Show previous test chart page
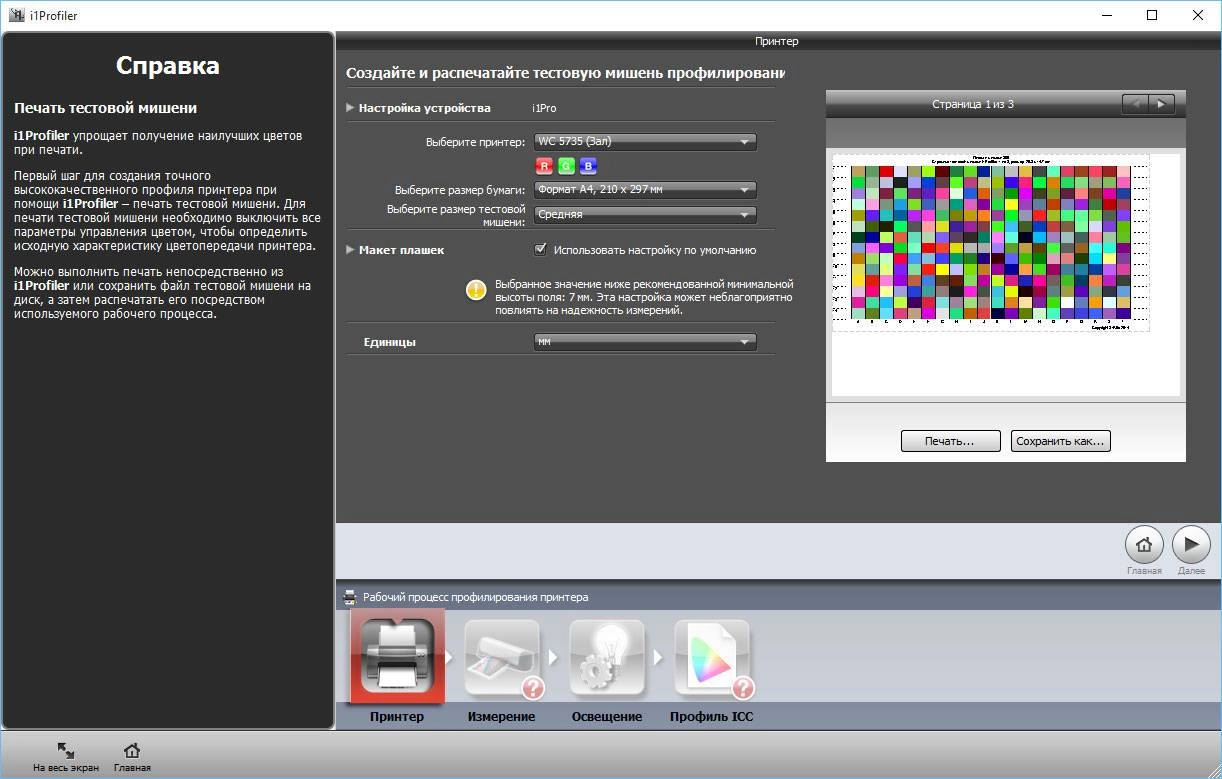The height and width of the screenshot is (779, 1222). tap(1135, 103)
